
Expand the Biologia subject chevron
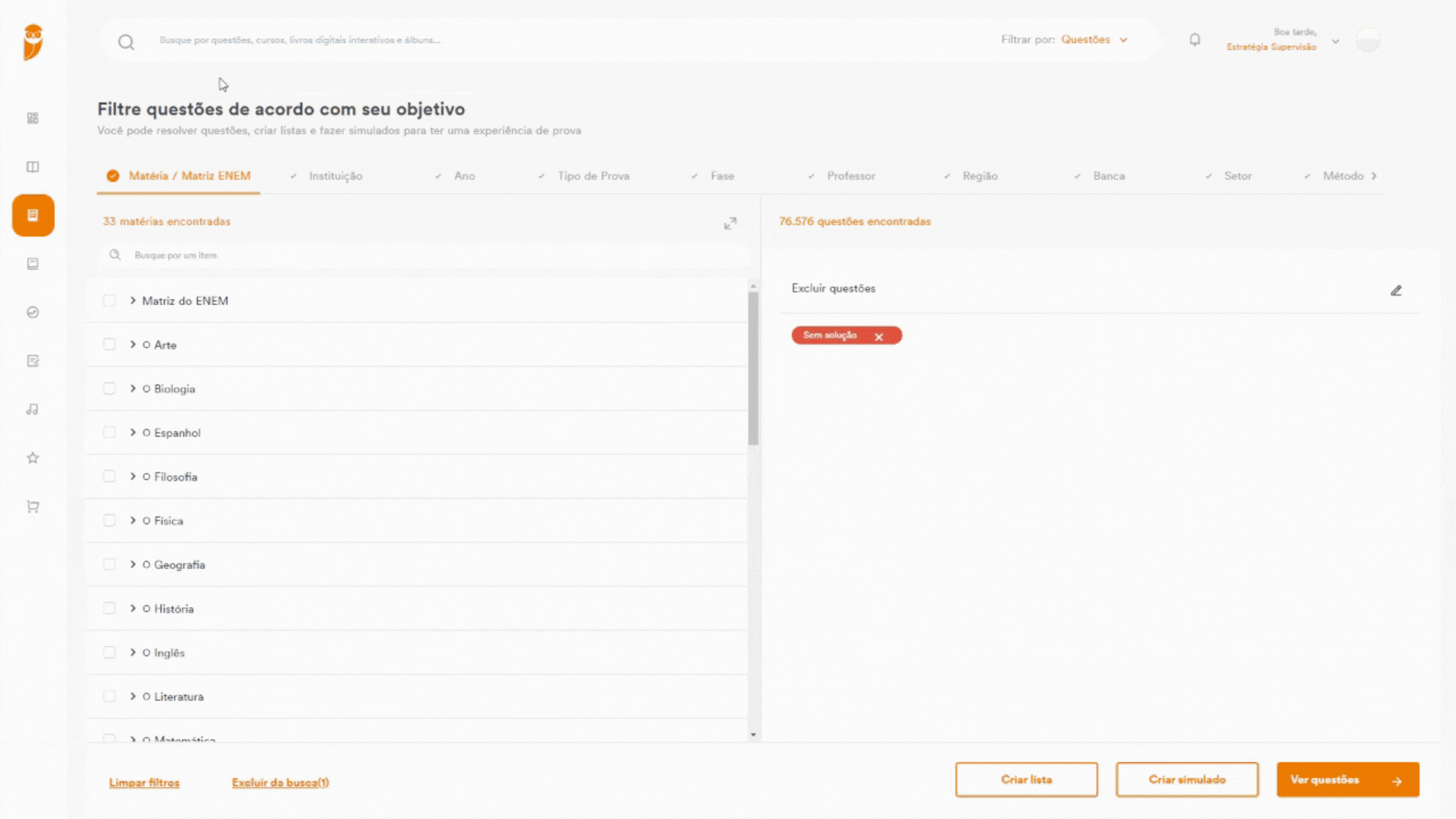click(x=133, y=388)
